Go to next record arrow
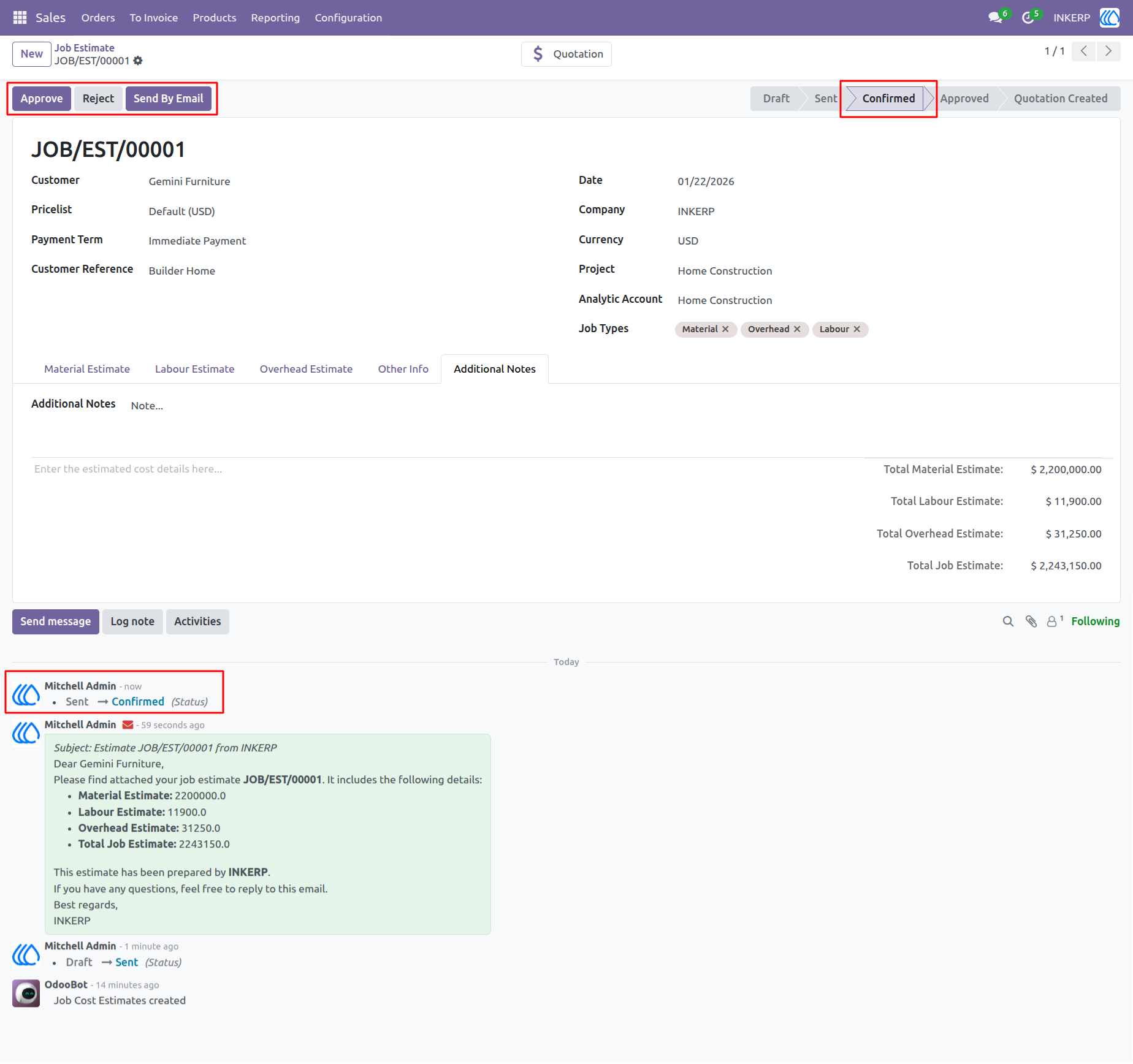 point(1108,51)
